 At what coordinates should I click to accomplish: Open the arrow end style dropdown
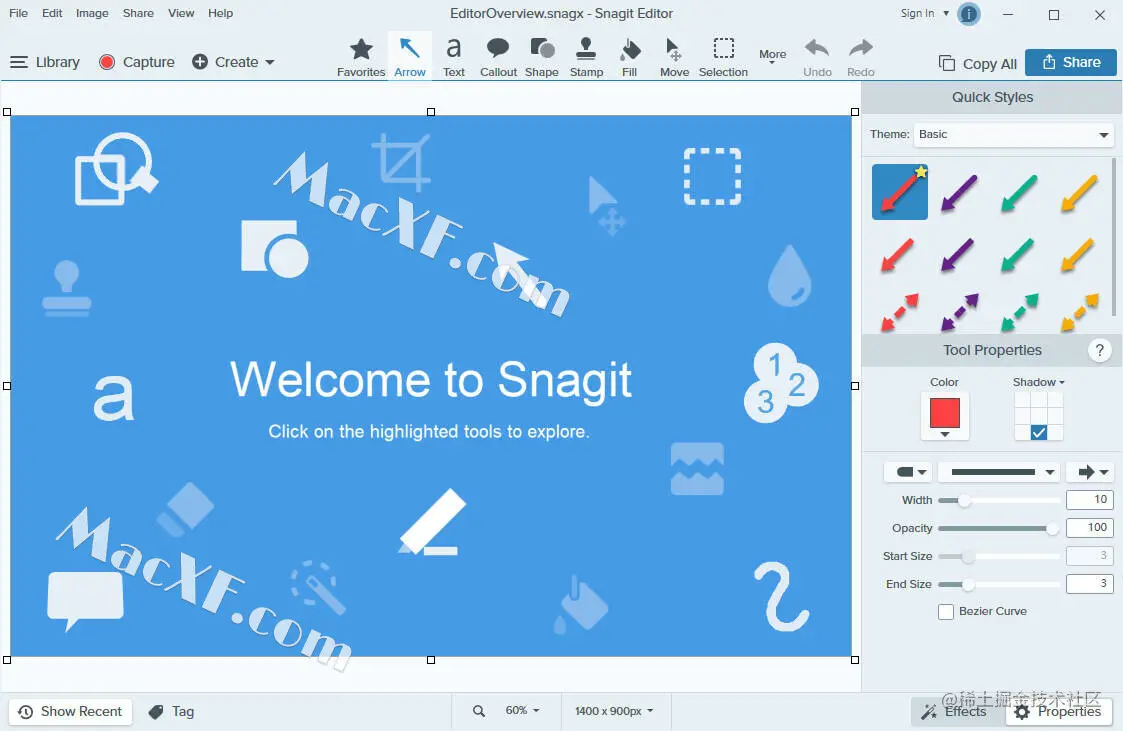pyautogui.click(x=1091, y=472)
